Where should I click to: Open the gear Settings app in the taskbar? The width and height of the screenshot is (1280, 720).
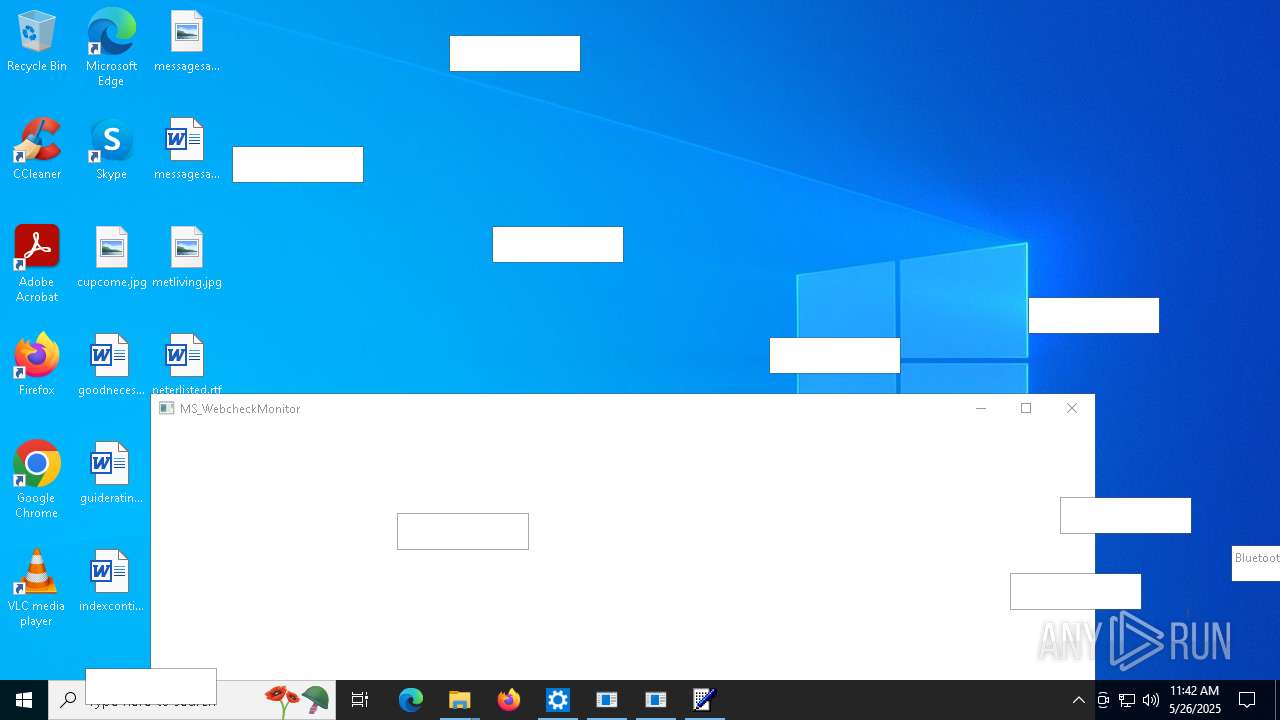pyautogui.click(x=558, y=700)
